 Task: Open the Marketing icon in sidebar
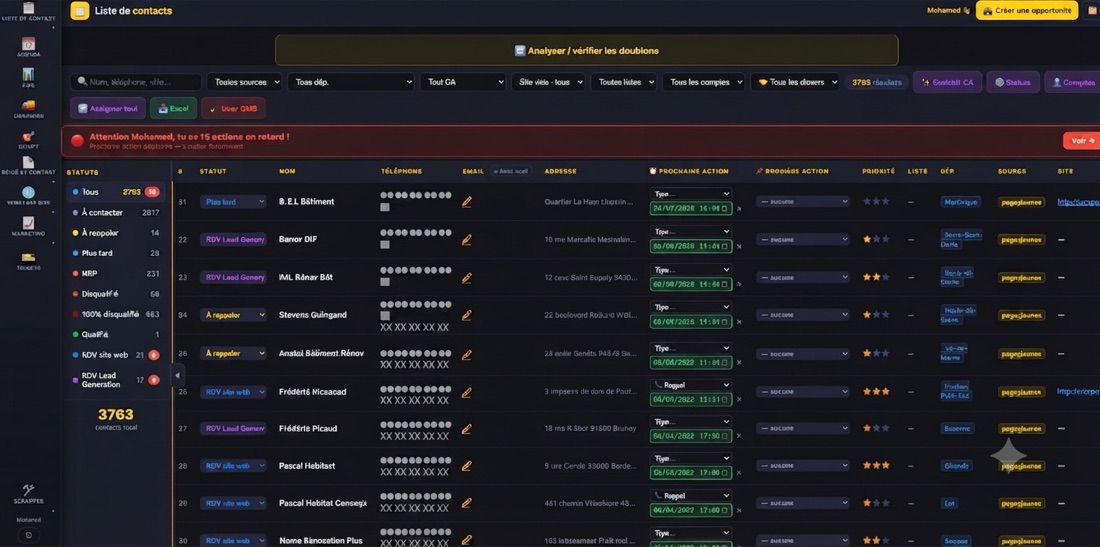pos(28,226)
